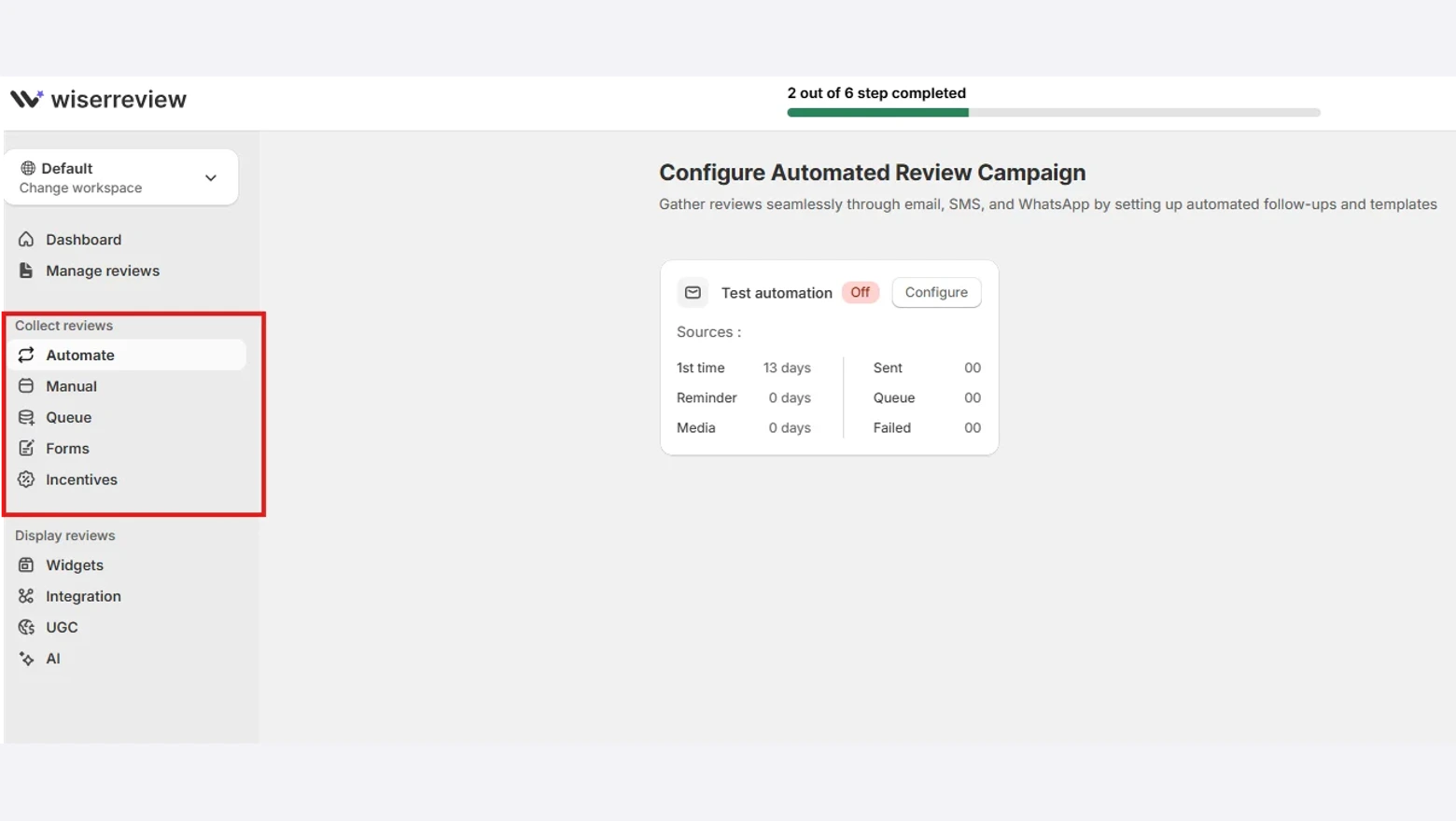Click the wiserreview brand name

point(119,99)
